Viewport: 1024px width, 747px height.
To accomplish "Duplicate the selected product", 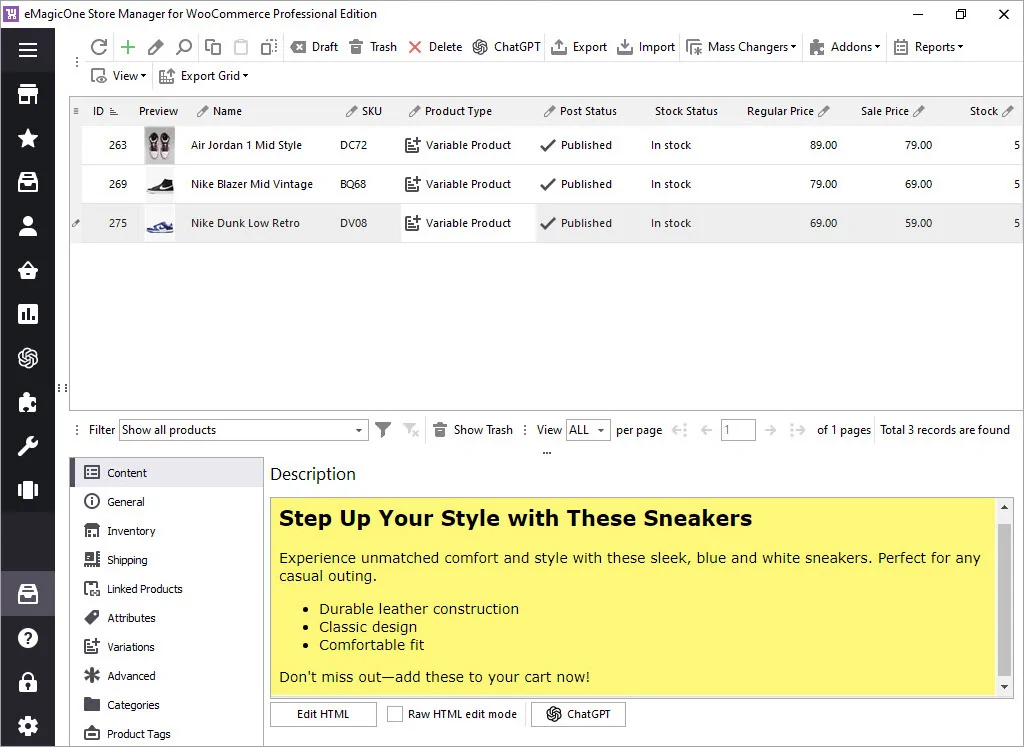I will (x=211, y=46).
